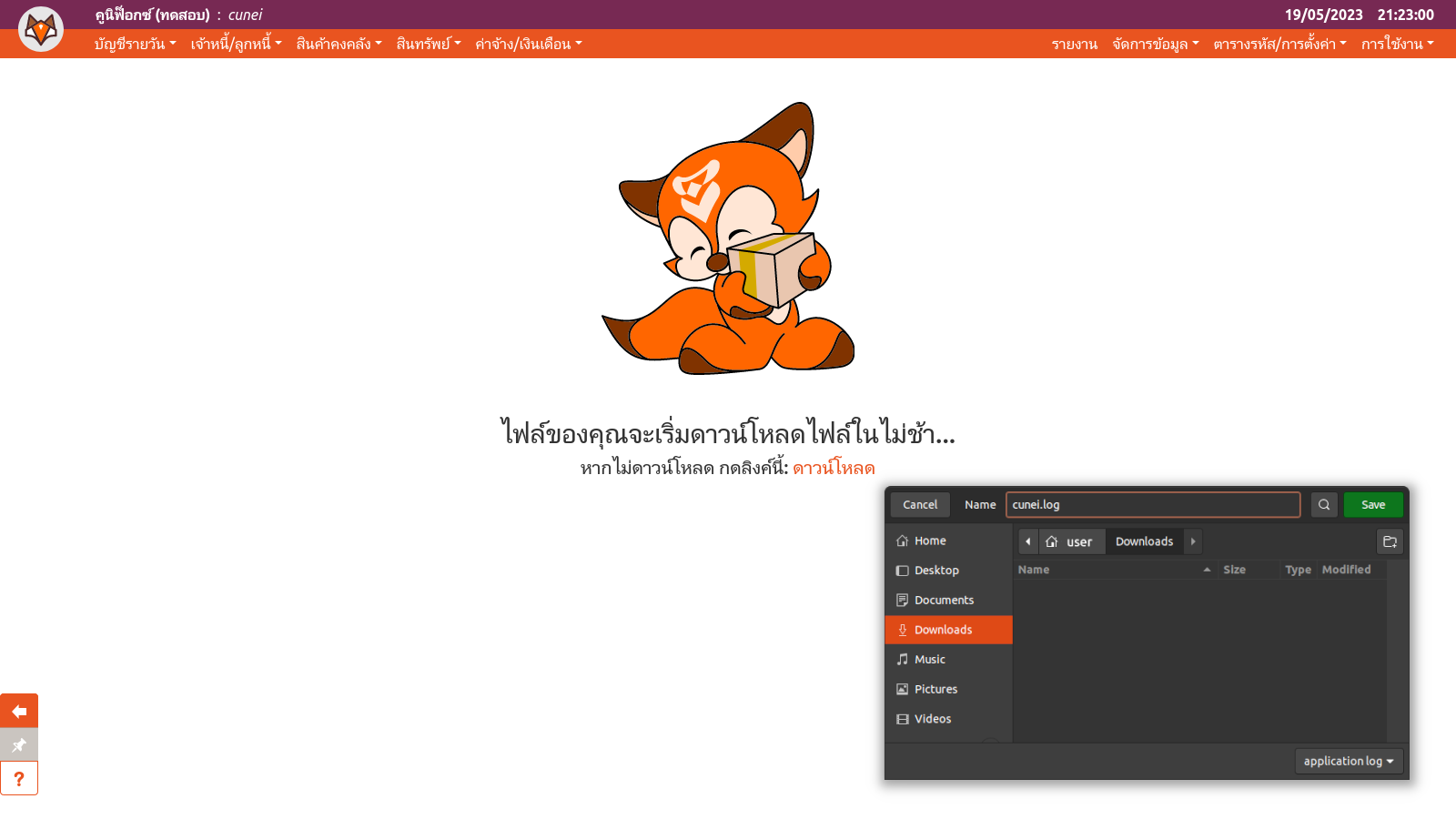Open the จัดการข้อมูล menu

1155,44
